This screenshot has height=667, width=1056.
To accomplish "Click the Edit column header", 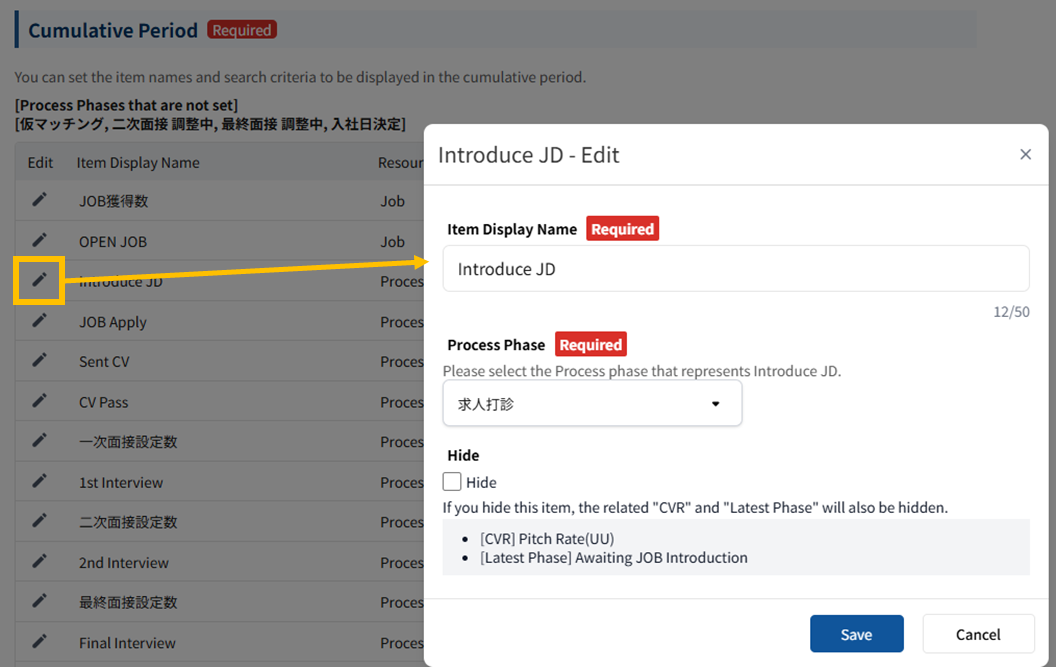I will (x=40, y=162).
